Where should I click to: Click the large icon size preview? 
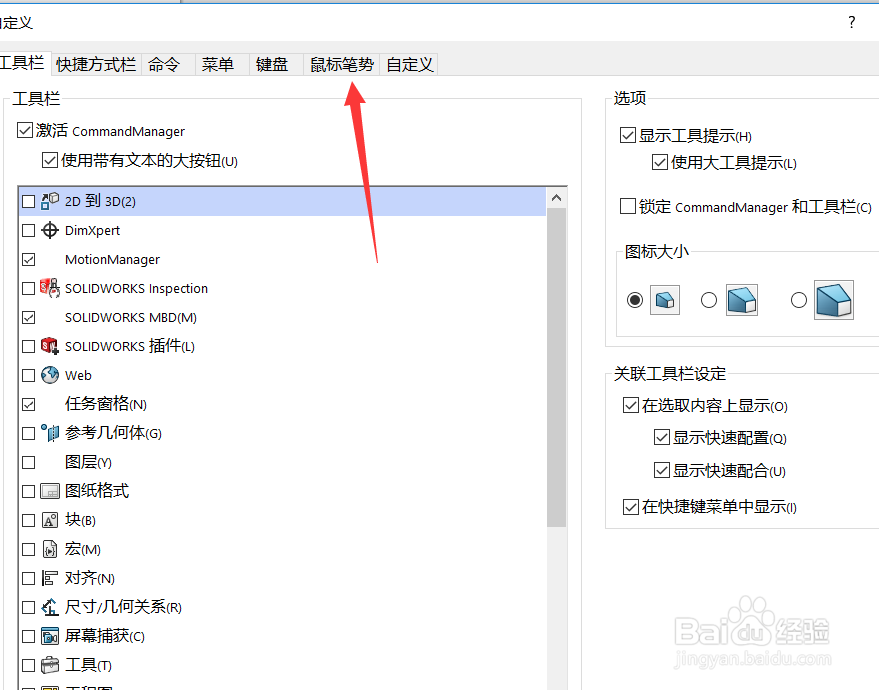coord(834,300)
